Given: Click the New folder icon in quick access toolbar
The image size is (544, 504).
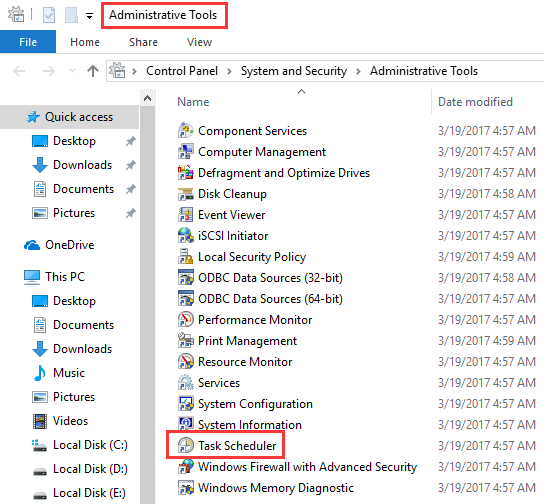Looking at the screenshot, I should click(71, 15).
